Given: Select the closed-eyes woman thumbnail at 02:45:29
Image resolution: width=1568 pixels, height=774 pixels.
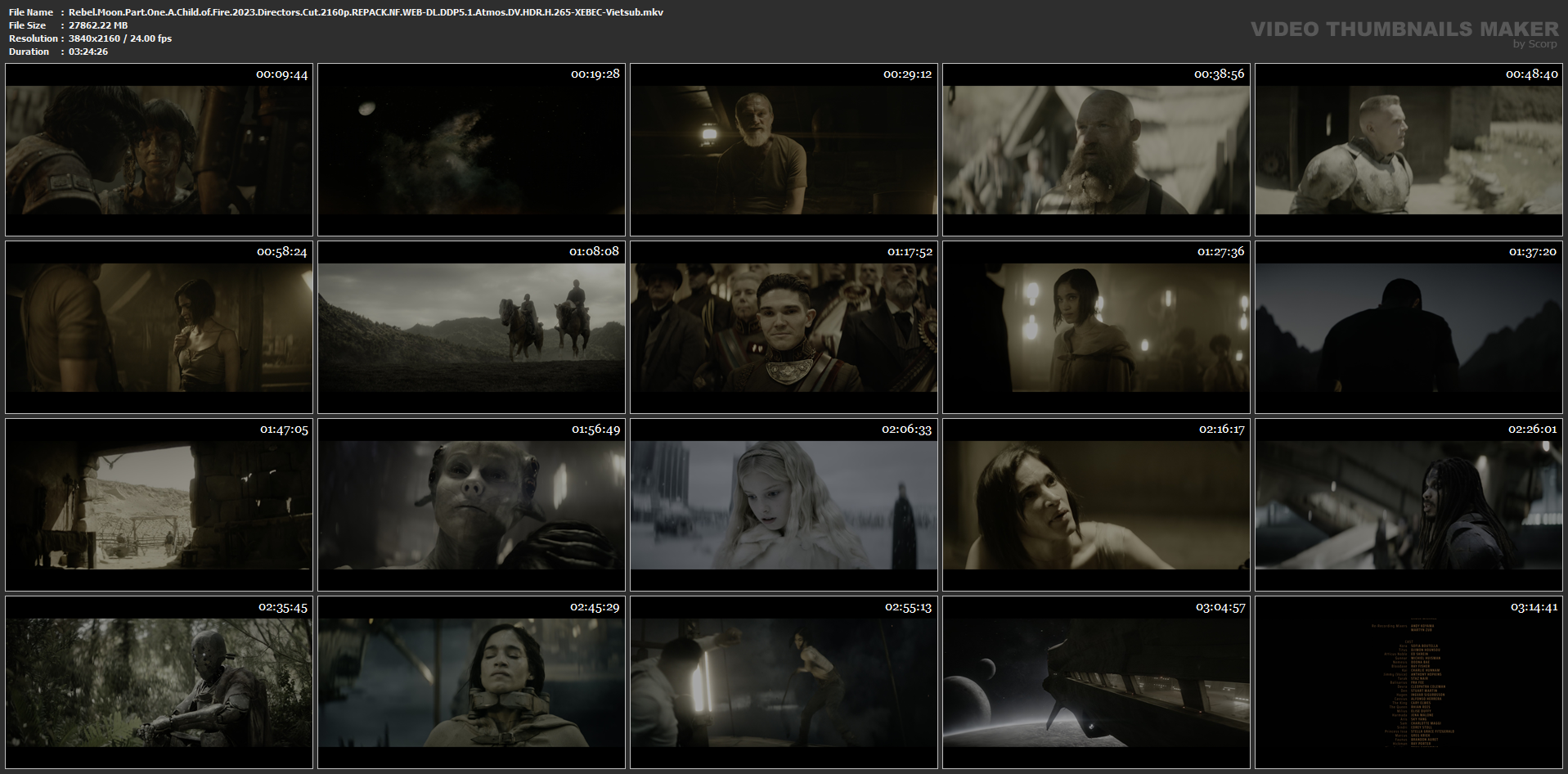Looking at the screenshot, I should (x=471, y=682).
